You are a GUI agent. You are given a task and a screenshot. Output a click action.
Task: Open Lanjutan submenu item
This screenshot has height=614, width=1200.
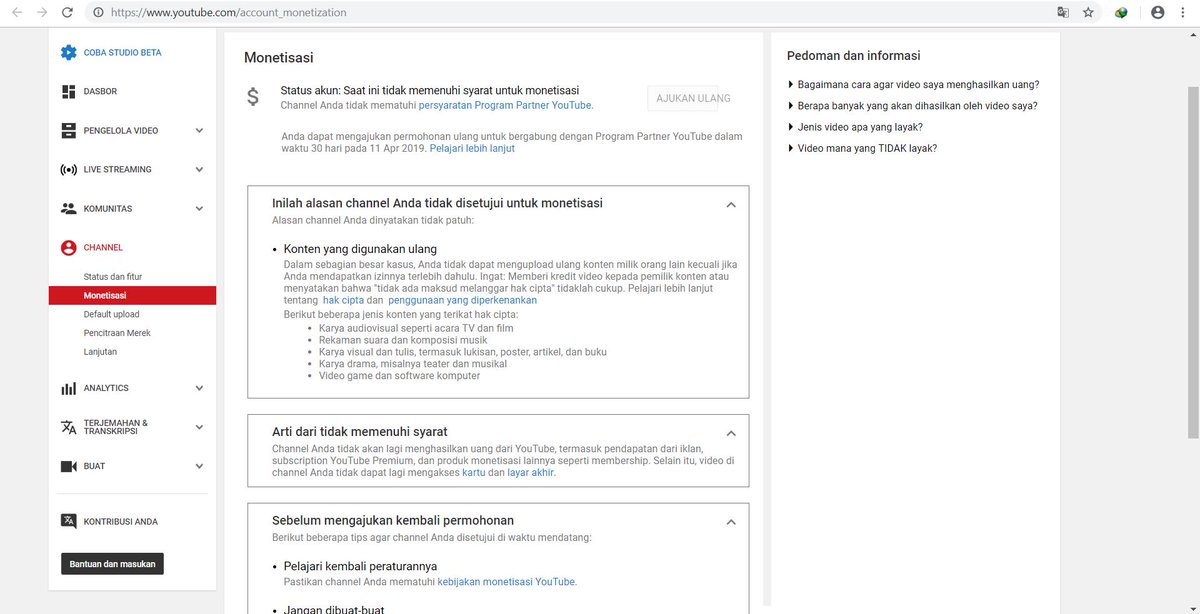(x=100, y=352)
